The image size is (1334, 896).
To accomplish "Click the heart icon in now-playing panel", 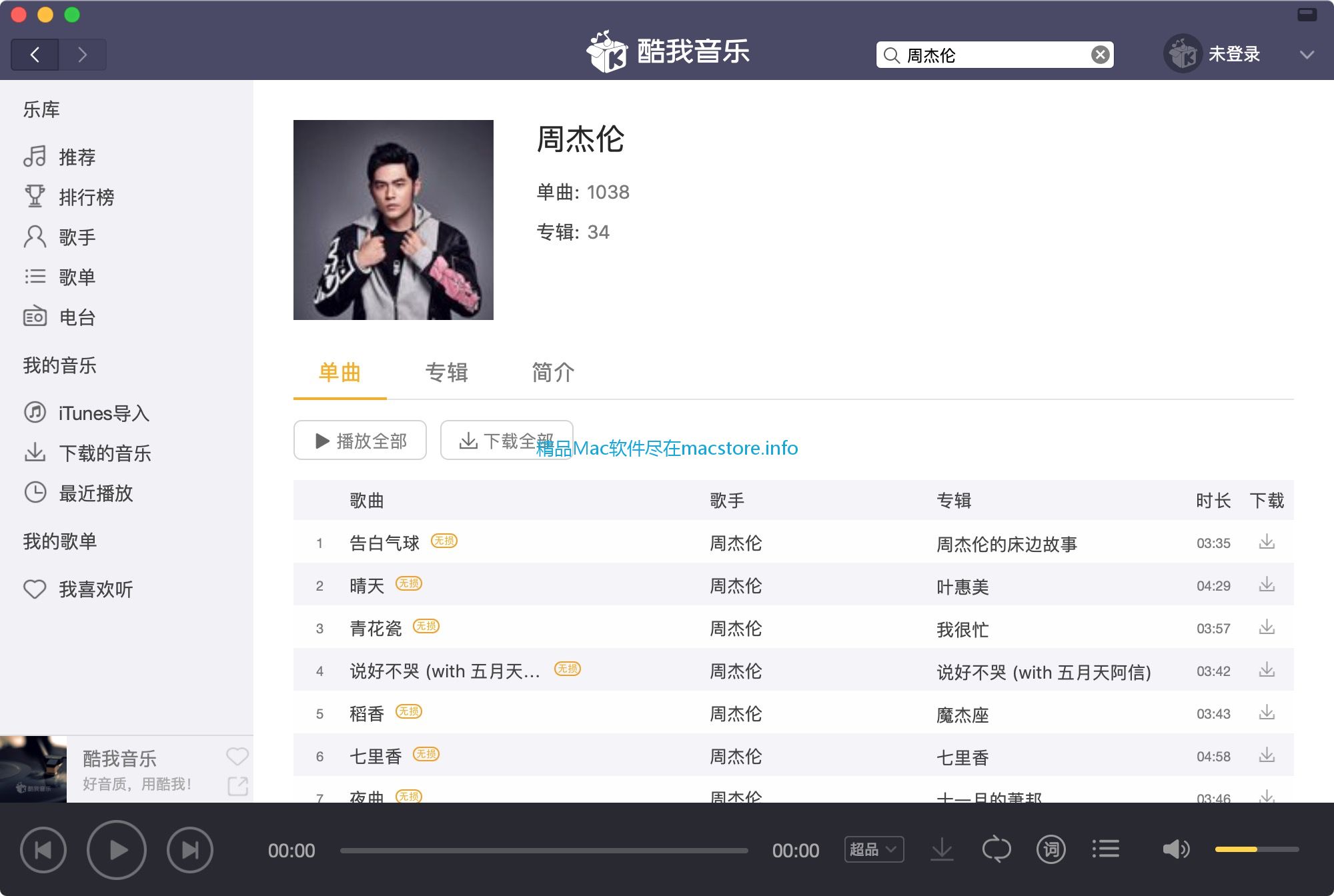I will pyautogui.click(x=237, y=756).
